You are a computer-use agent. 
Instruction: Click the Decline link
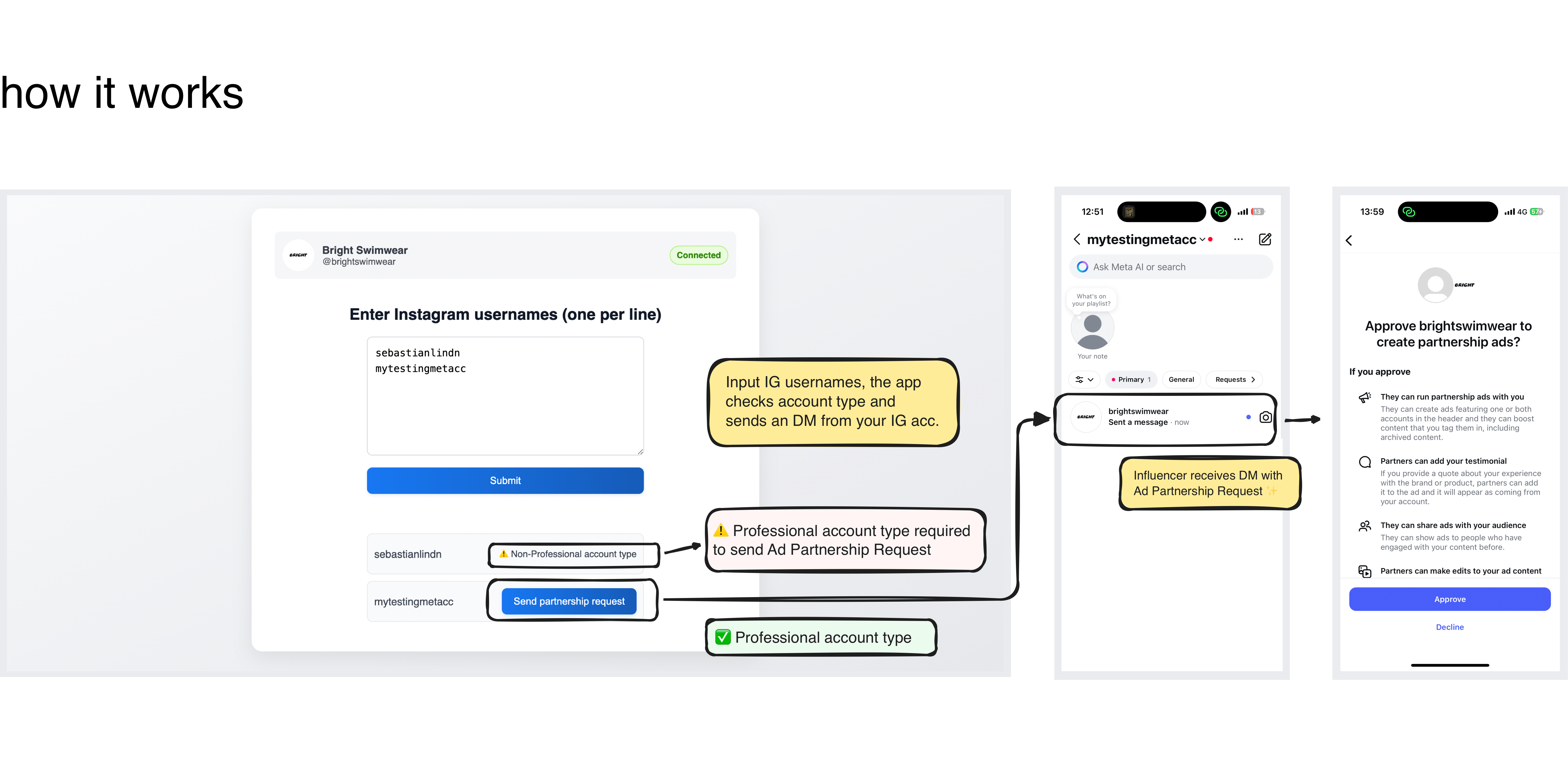coord(1449,627)
